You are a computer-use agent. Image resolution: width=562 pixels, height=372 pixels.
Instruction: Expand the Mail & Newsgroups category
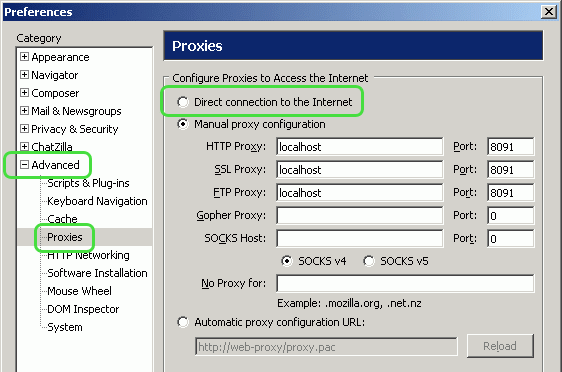tap(24, 110)
